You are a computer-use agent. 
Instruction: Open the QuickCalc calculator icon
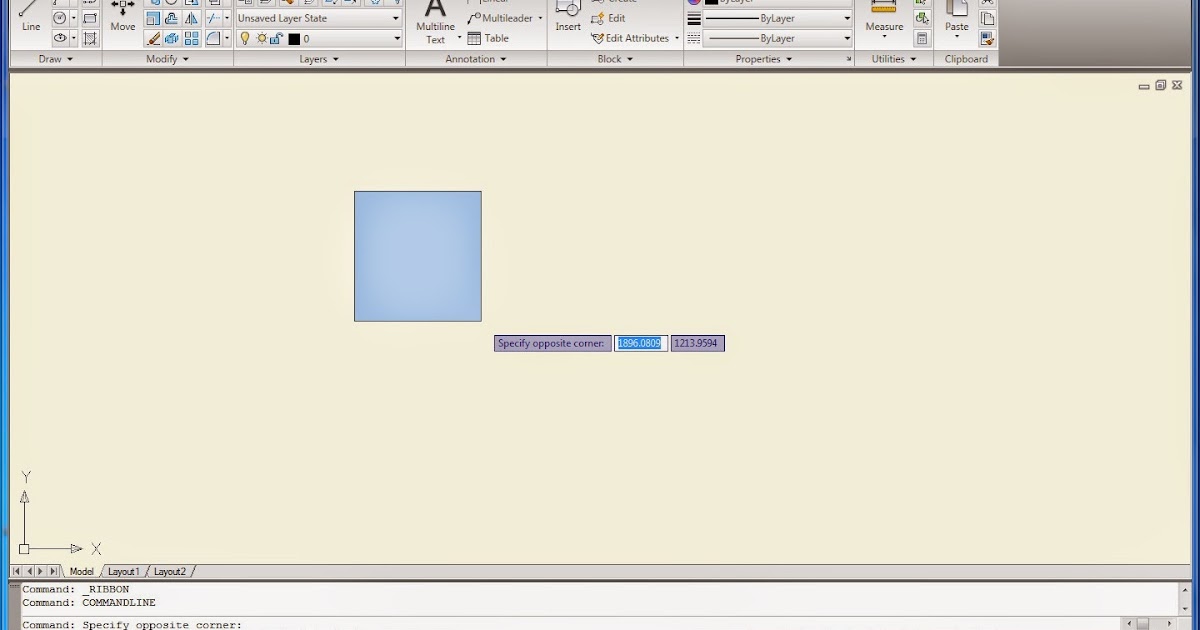pos(921,38)
